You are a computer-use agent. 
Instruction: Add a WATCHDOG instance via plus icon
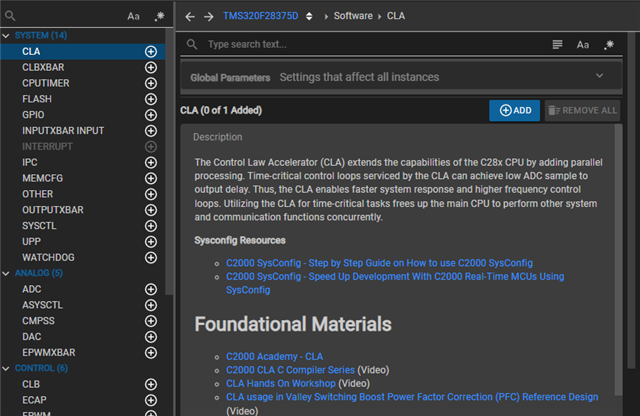coord(151,258)
